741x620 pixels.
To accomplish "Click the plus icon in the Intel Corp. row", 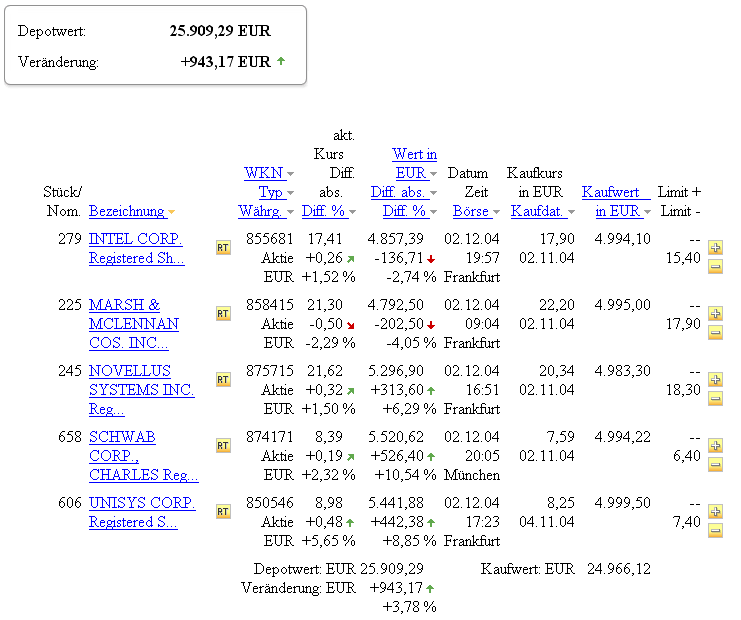I will click(x=715, y=247).
